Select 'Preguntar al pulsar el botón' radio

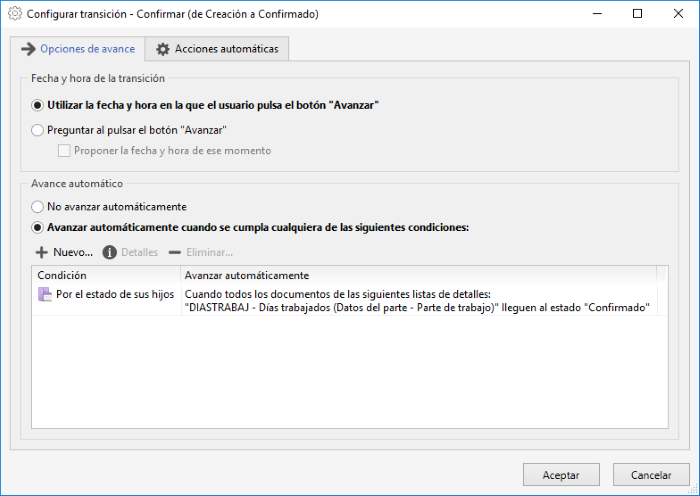38,130
